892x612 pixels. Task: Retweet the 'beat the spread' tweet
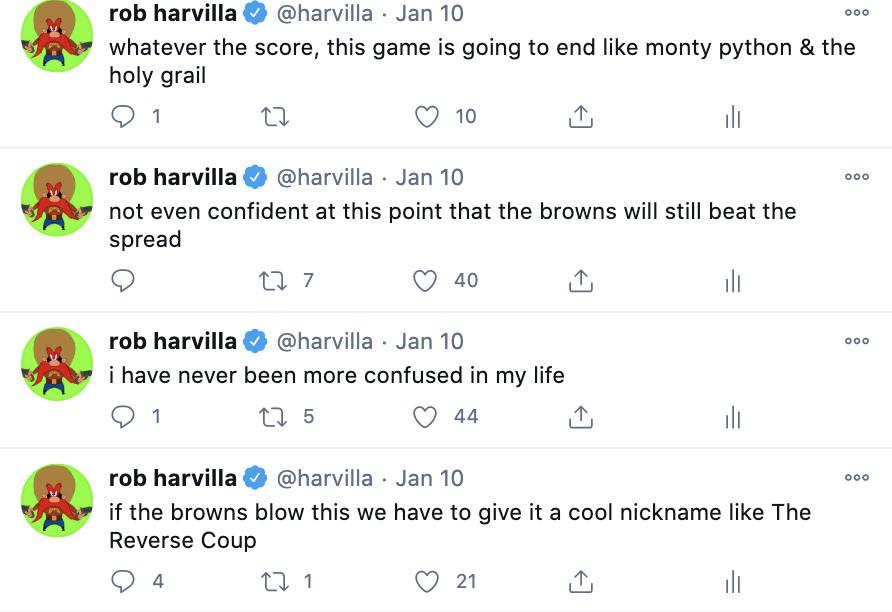274,281
